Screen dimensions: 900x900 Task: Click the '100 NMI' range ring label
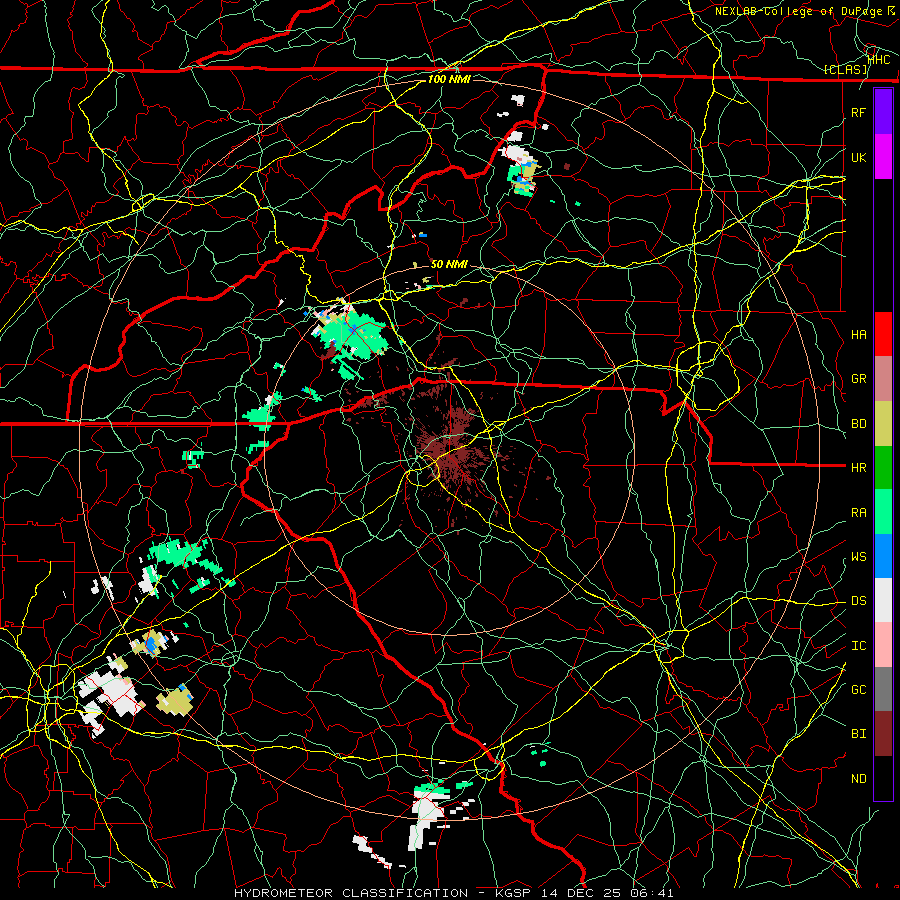(449, 79)
